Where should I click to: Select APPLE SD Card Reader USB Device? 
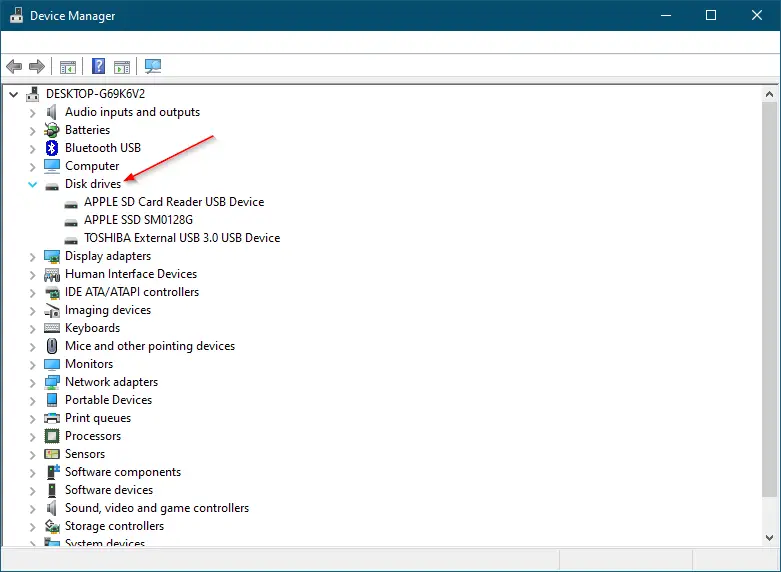(174, 202)
